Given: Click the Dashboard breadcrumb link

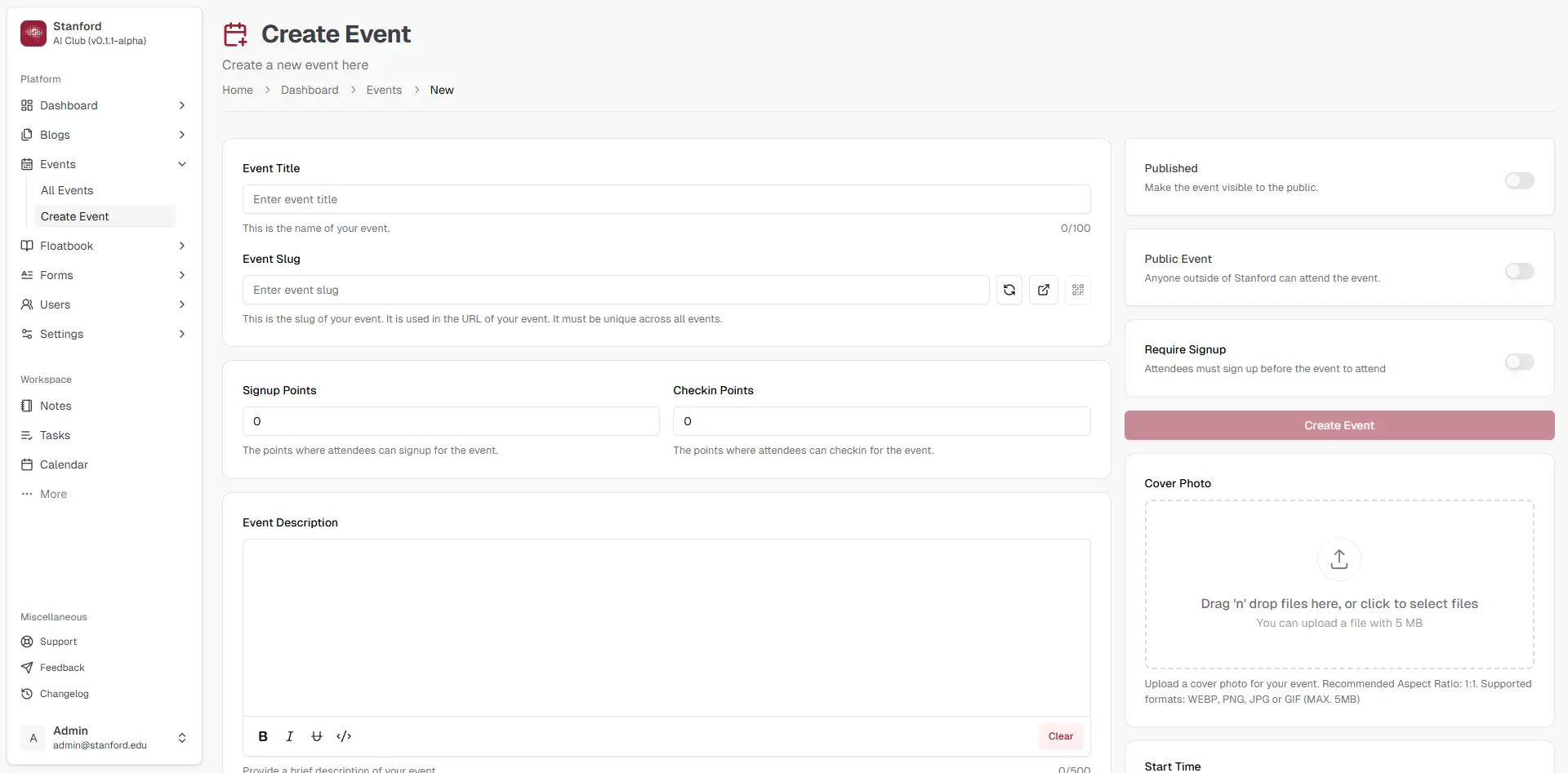Looking at the screenshot, I should coord(310,90).
